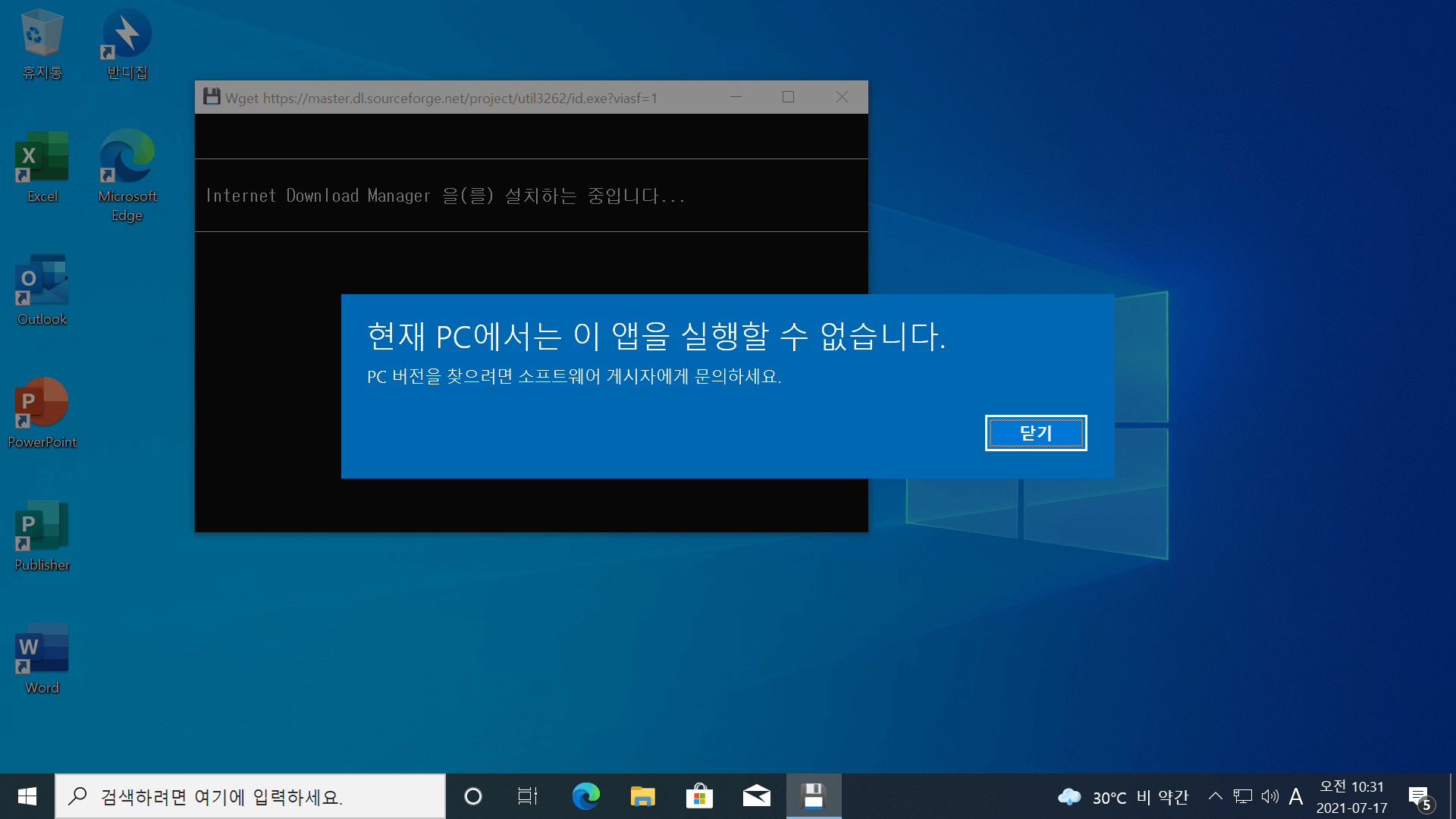Show hidden system tray icons
The height and width of the screenshot is (819, 1456).
click(x=1215, y=796)
